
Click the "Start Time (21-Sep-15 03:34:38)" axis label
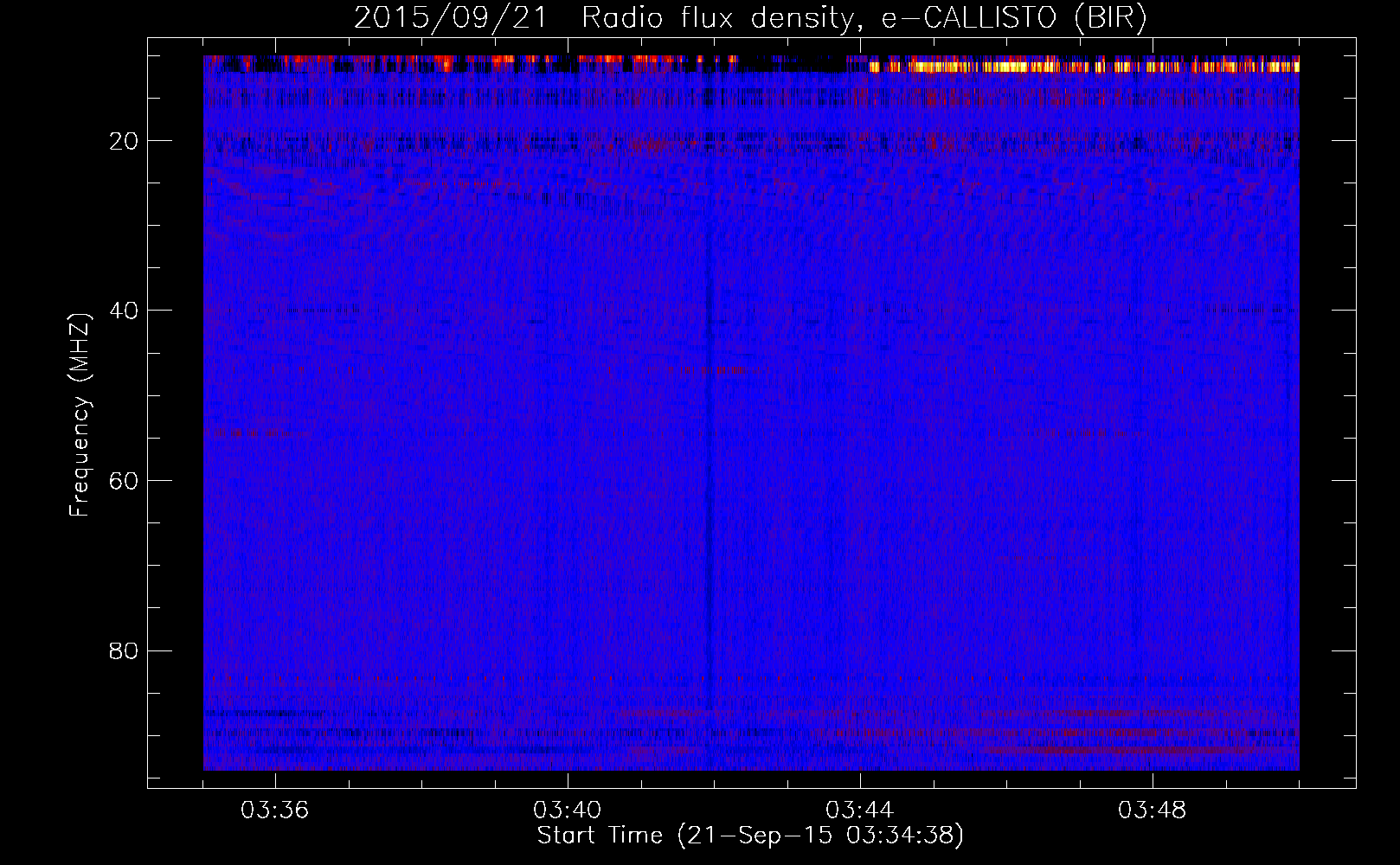pos(750,836)
